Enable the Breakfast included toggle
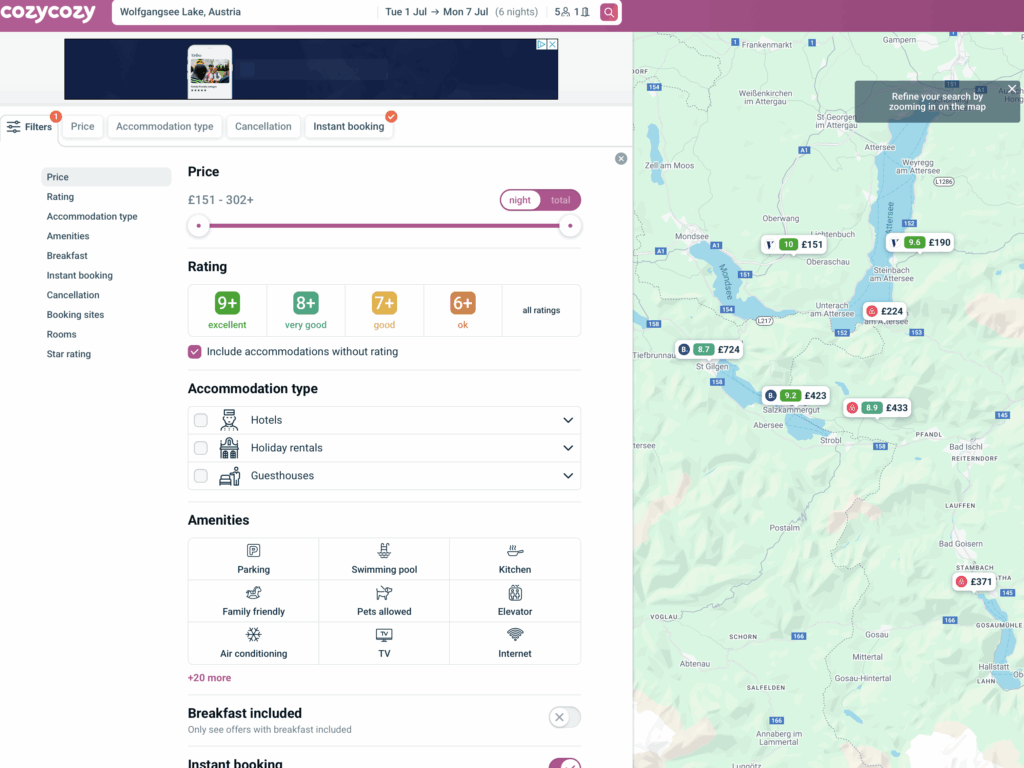 click(x=565, y=717)
